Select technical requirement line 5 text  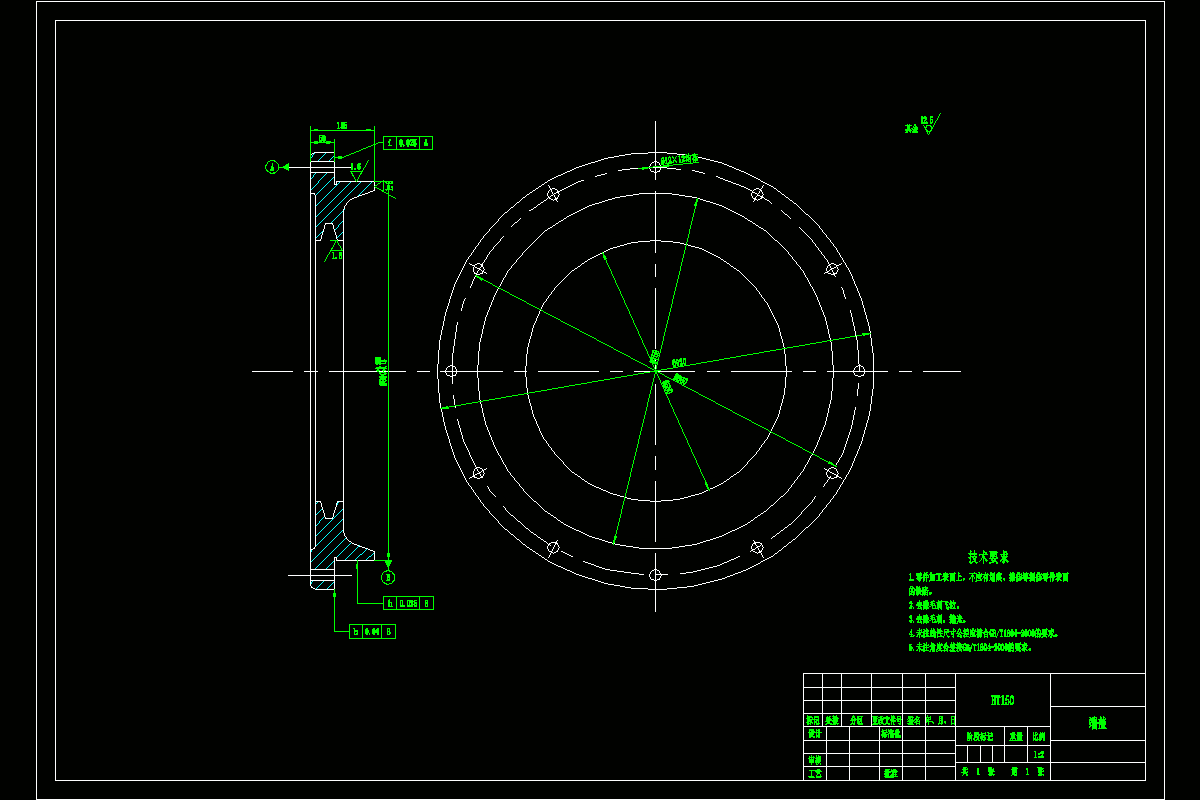(970, 647)
